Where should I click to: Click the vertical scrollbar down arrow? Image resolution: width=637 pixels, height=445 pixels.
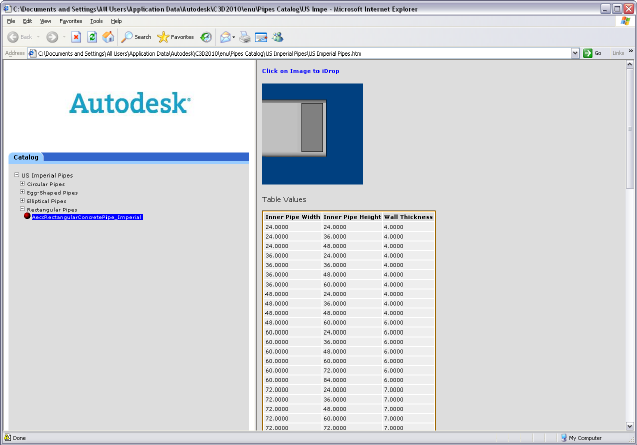[630, 426]
